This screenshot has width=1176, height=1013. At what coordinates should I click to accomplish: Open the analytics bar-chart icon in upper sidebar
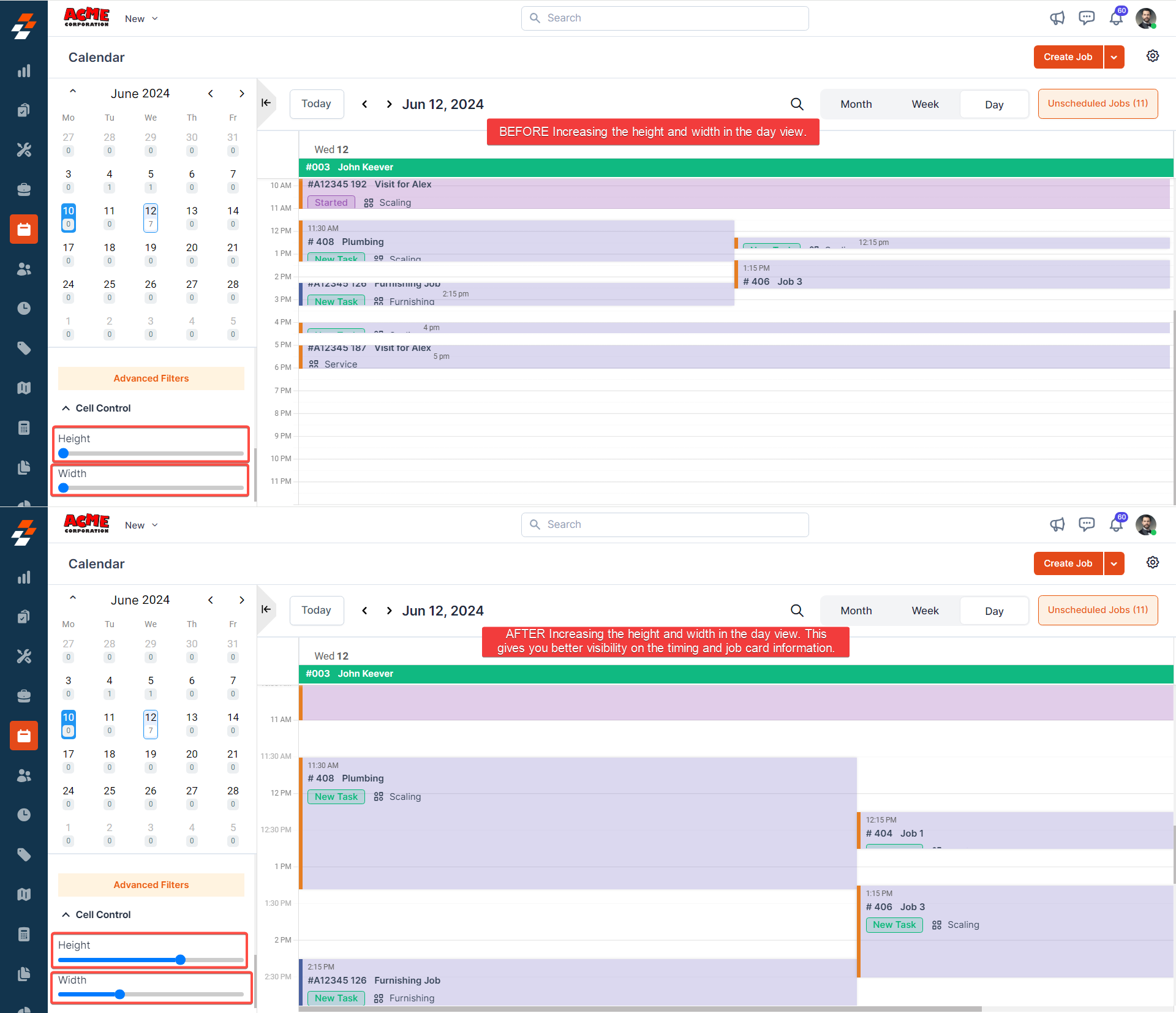coord(24,71)
